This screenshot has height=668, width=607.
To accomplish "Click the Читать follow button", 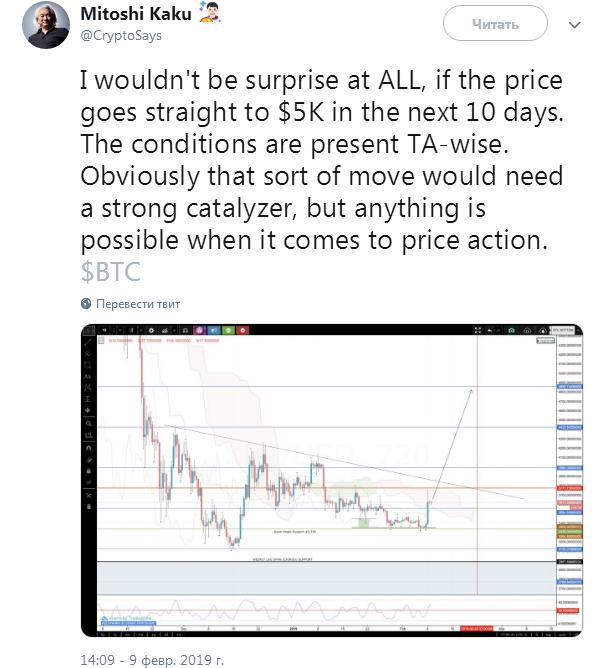I will (x=495, y=23).
